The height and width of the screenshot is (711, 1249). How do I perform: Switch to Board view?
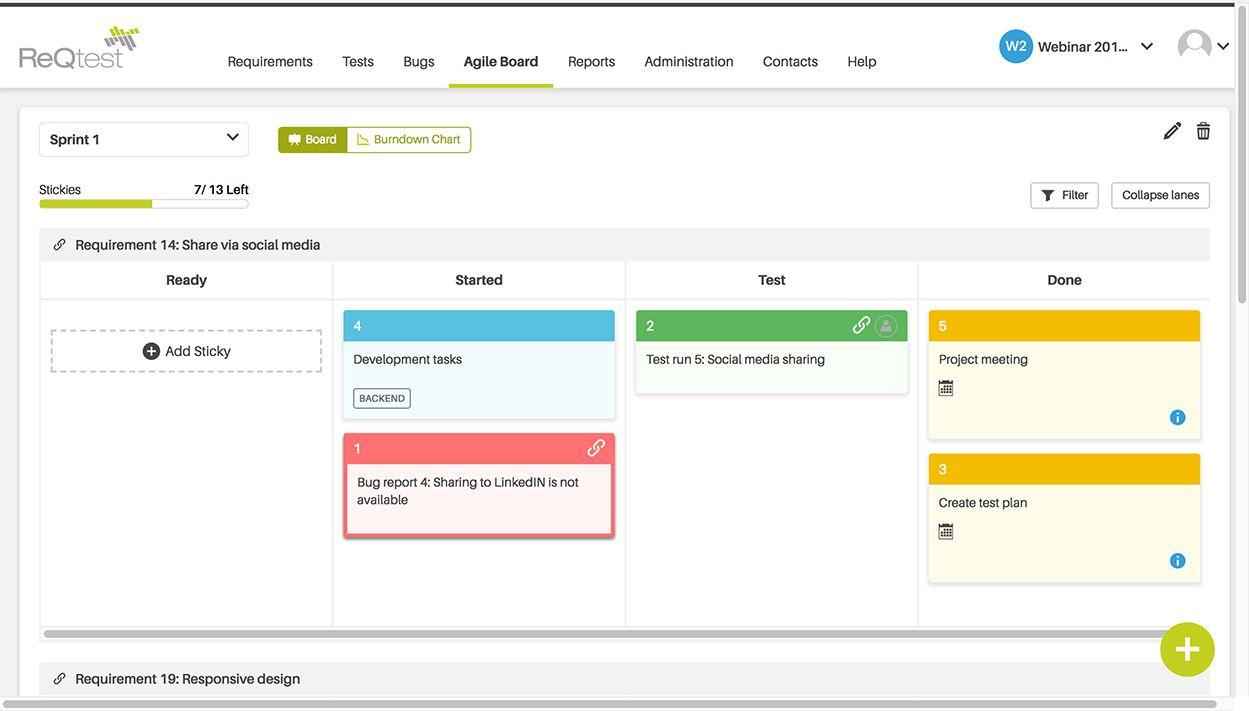tap(313, 140)
